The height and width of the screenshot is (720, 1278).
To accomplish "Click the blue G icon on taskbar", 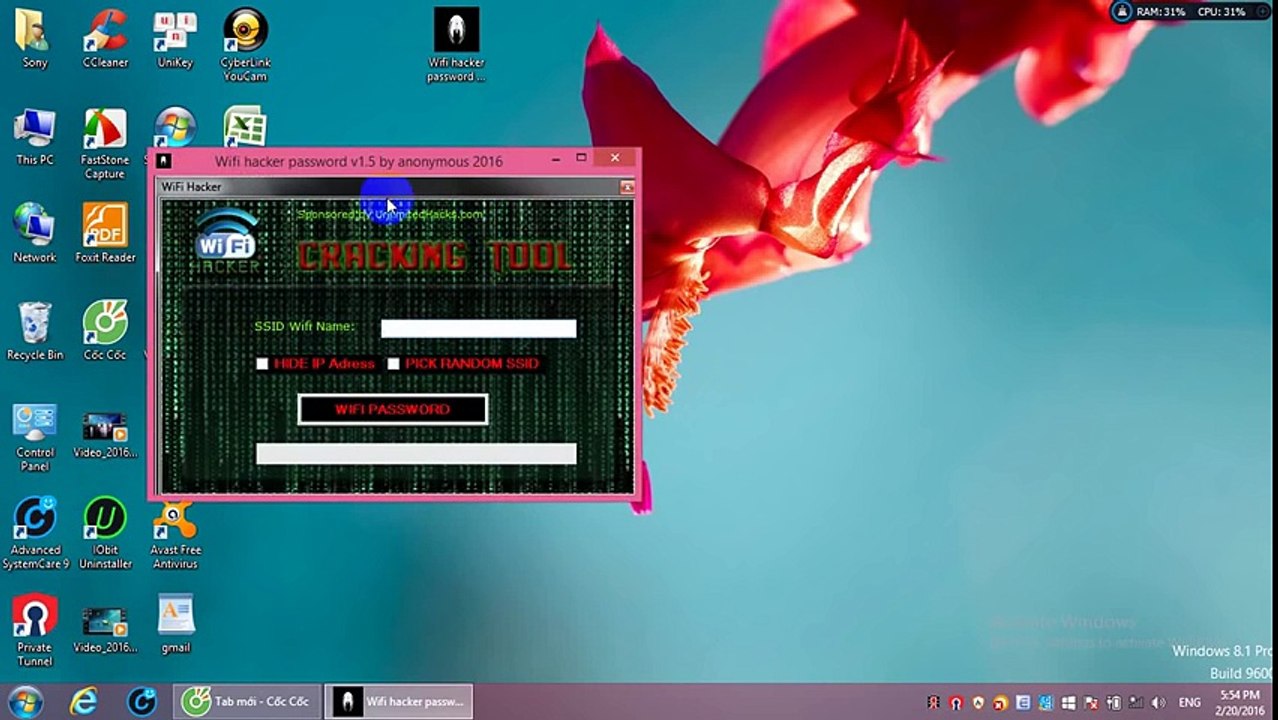I will (142, 702).
